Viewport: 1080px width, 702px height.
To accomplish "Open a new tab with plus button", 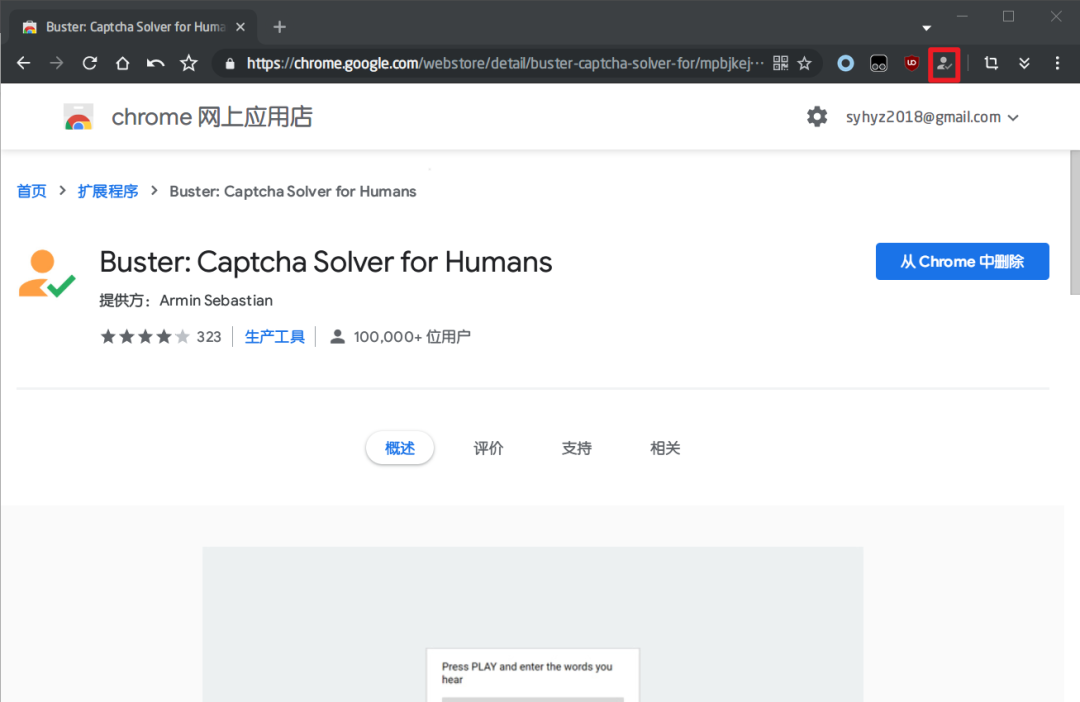I will pos(279,27).
